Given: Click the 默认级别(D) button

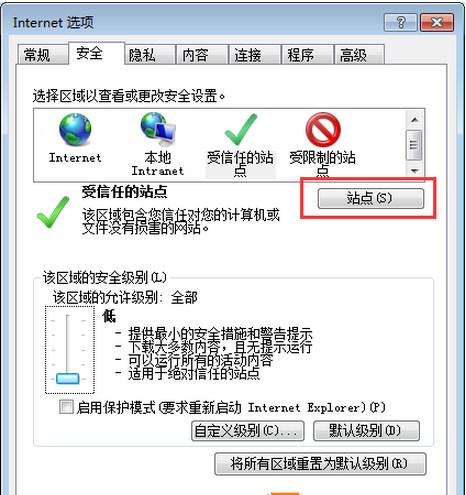Looking at the screenshot, I should pos(366,431).
